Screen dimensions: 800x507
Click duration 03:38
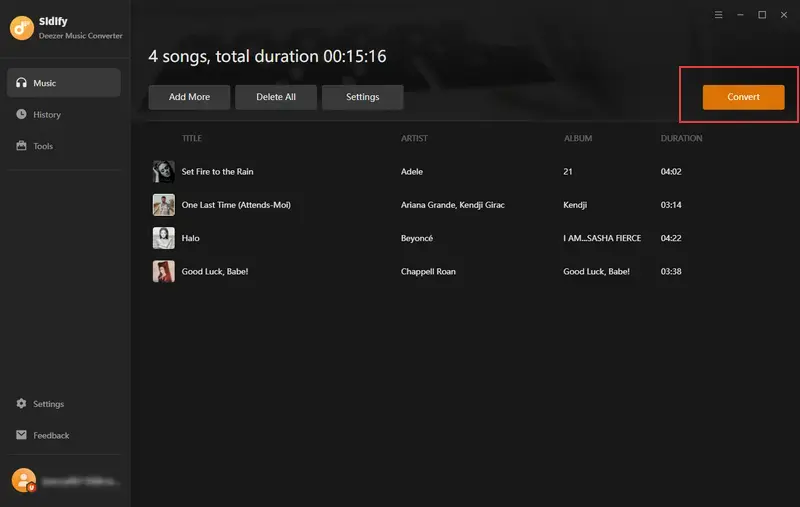pyautogui.click(x=671, y=271)
